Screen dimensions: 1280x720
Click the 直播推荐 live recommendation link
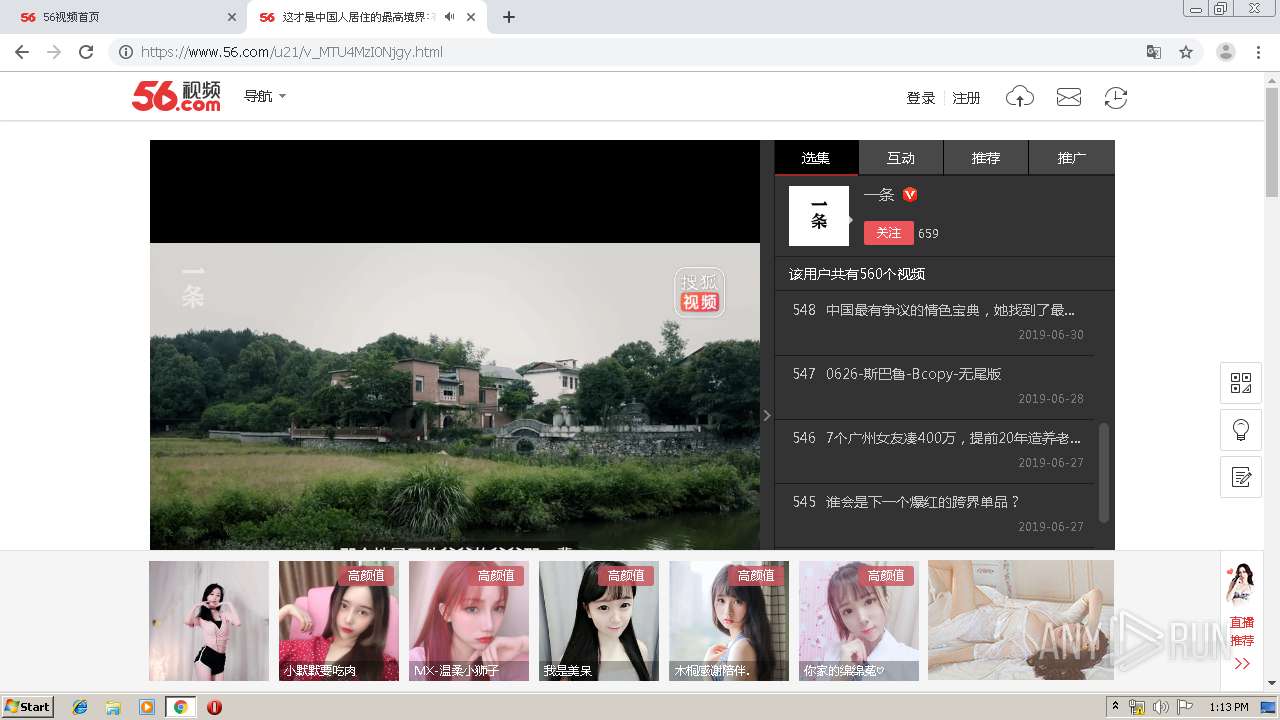(x=1242, y=631)
